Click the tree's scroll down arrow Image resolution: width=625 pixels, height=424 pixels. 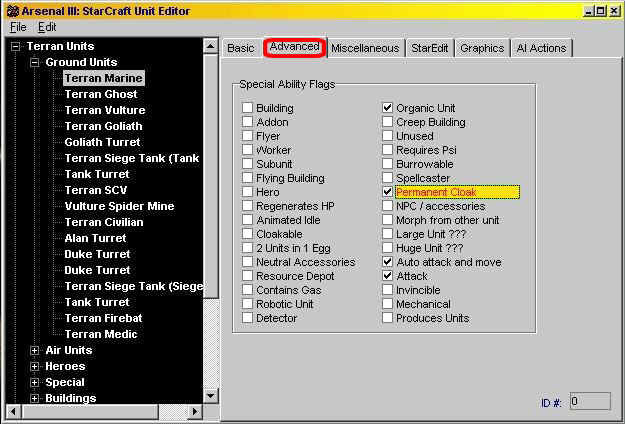point(210,396)
